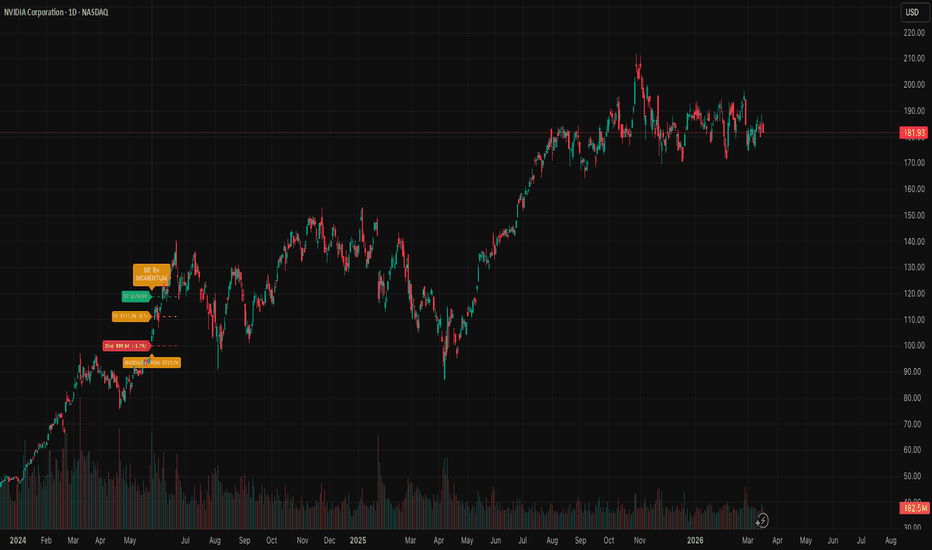Click the 210.00 price level on price scale
932x550 pixels.
(x=914, y=58)
